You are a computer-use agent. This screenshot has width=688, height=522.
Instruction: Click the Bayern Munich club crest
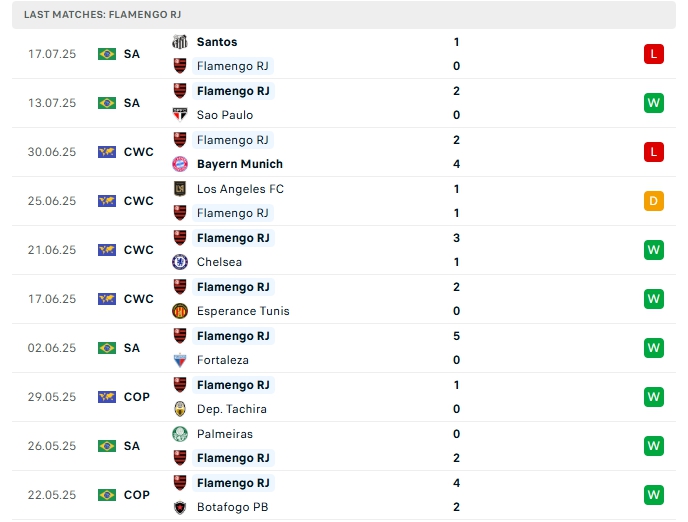[180, 164]
